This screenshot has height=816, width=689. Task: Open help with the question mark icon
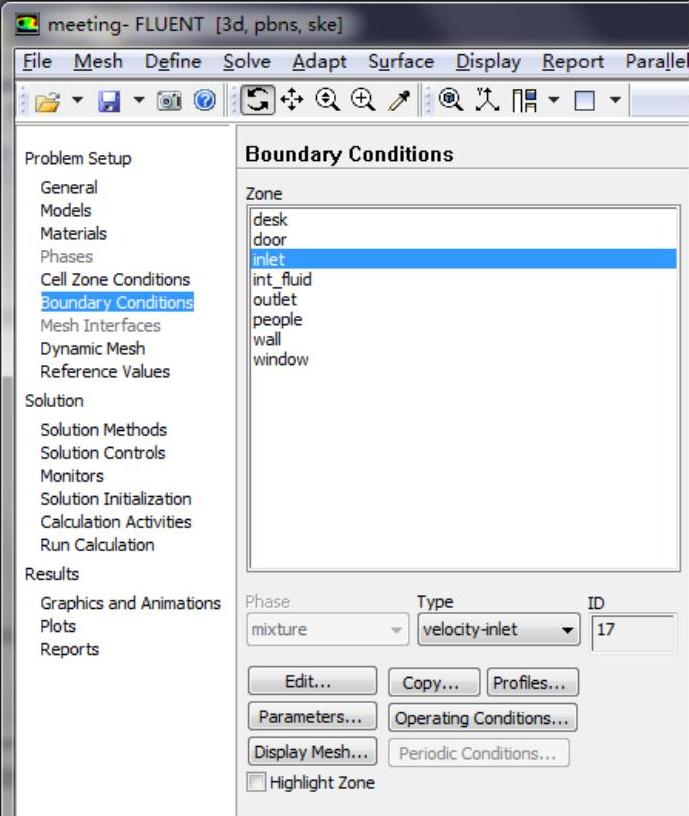204,101
